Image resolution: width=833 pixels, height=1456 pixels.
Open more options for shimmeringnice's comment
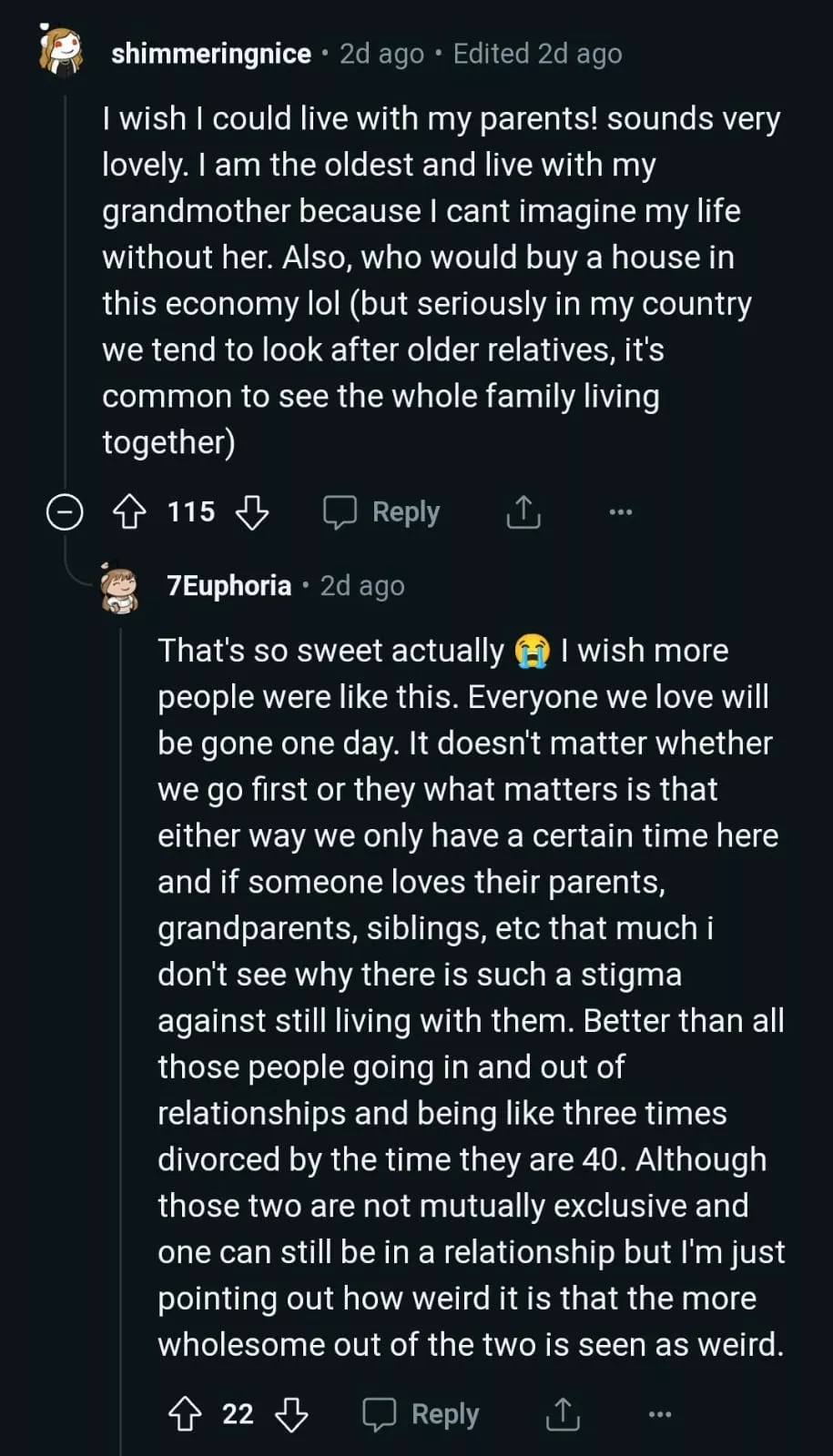620,512
